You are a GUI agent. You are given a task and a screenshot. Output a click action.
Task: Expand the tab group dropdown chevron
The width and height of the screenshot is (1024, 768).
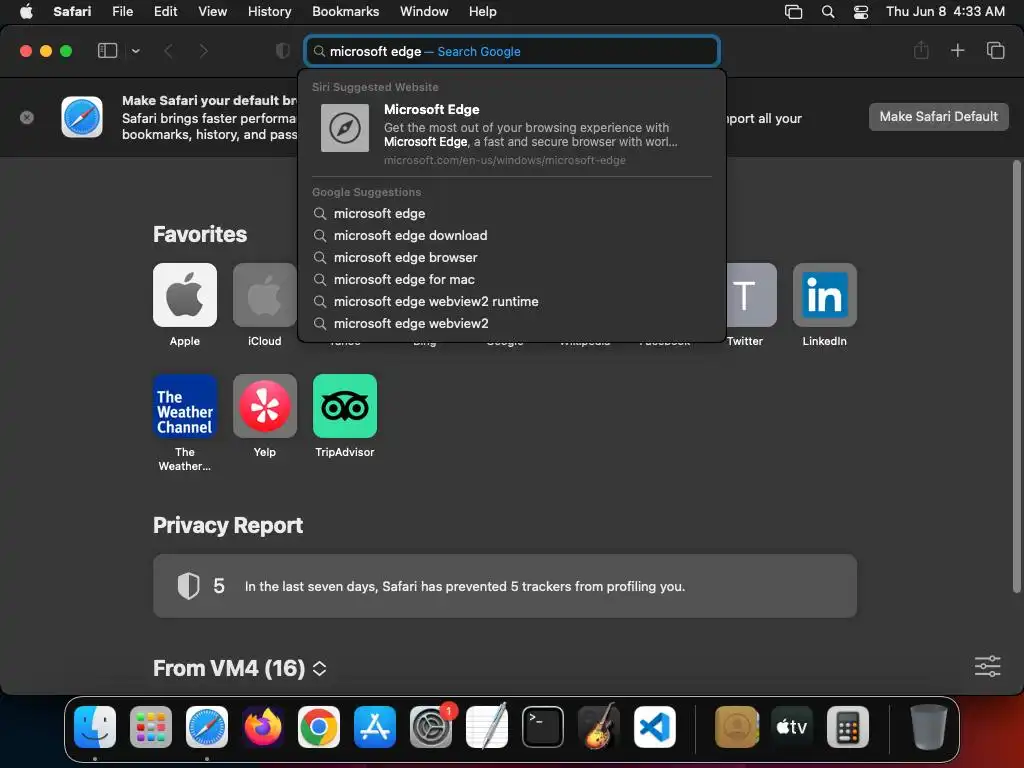[136, 51]
